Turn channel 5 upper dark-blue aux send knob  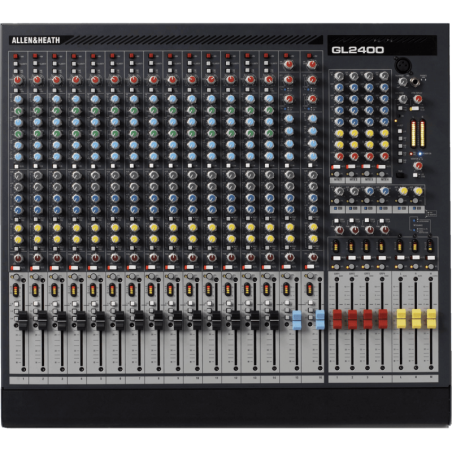click(95, 199)
